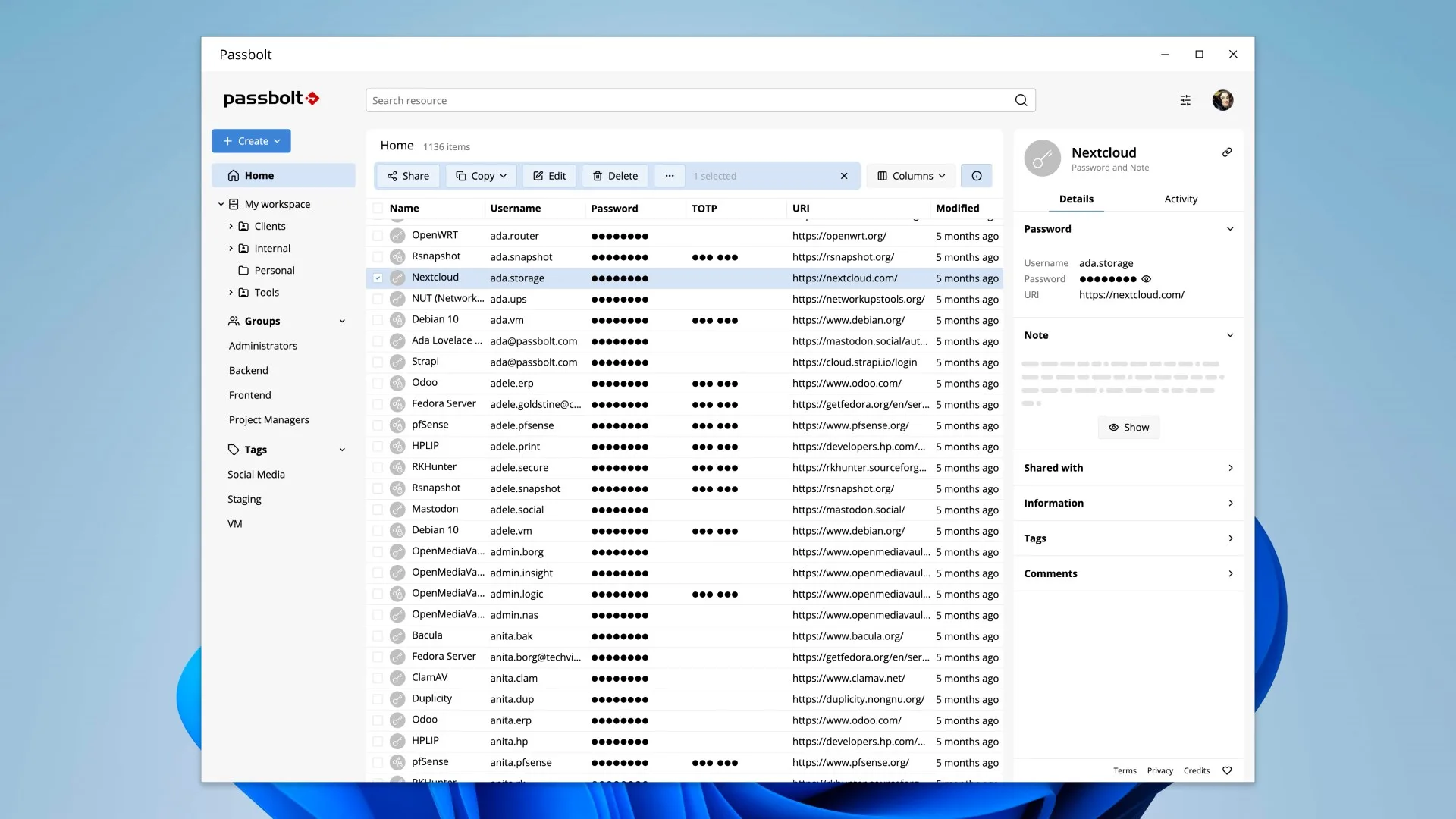Click the My workspace icon
The image size is (1456, 819).
pyautogui.click(x=234, y=204)
